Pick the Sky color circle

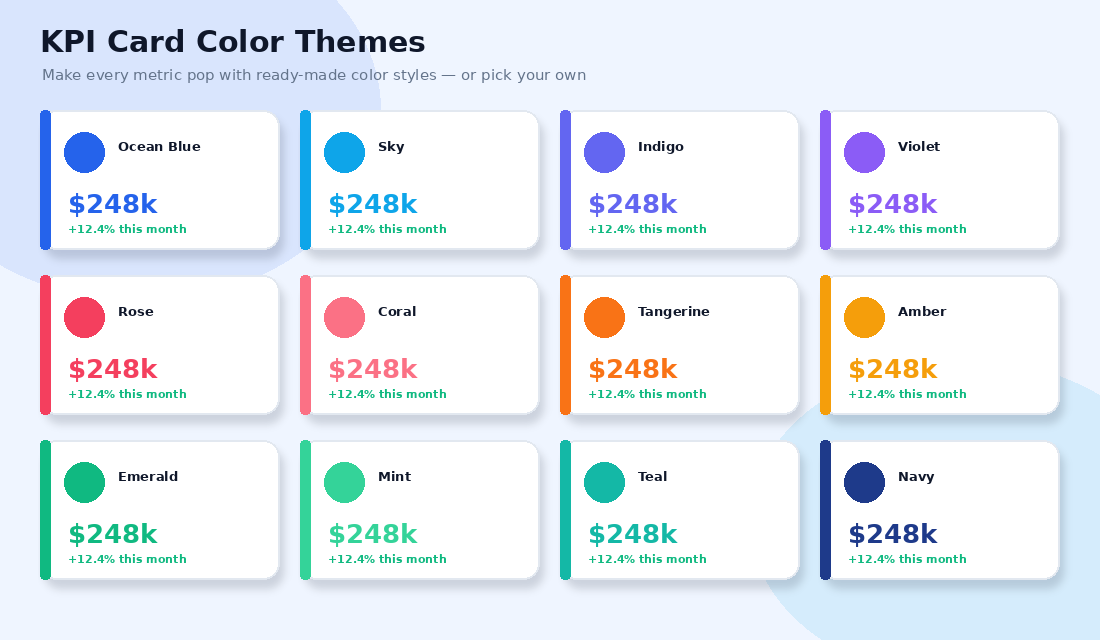point(344,152)
